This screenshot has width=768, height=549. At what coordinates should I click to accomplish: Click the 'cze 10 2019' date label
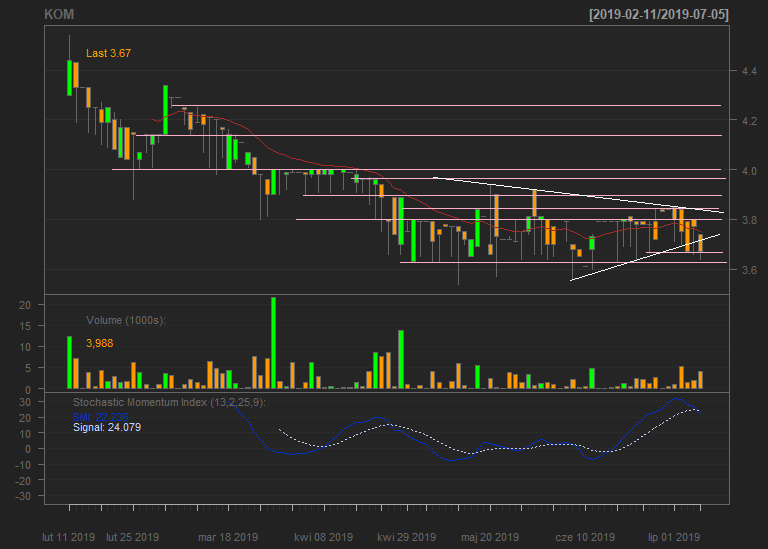pyautogui.click(x=585, y=537)
